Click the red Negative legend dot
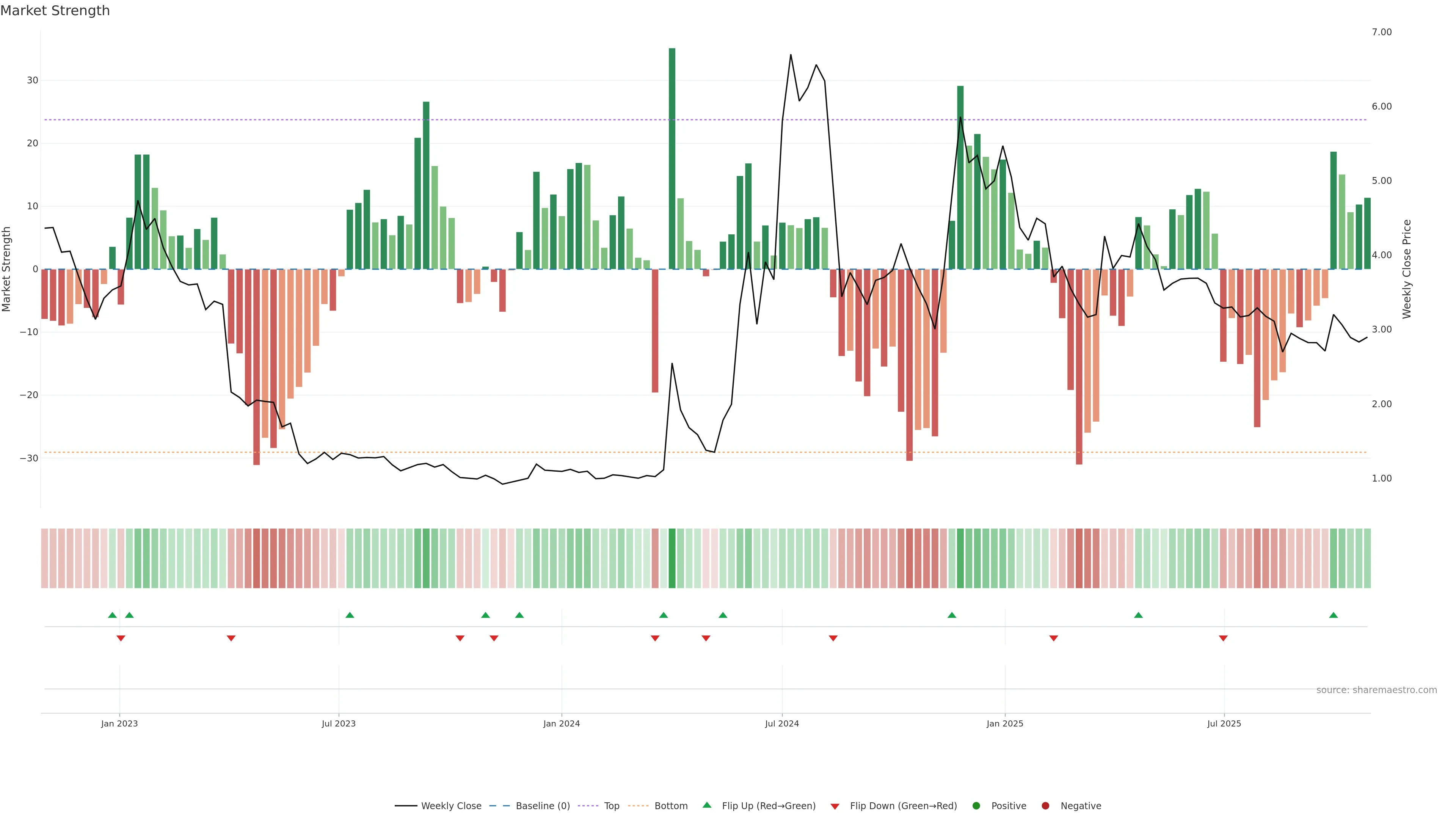 (1045, 805)
